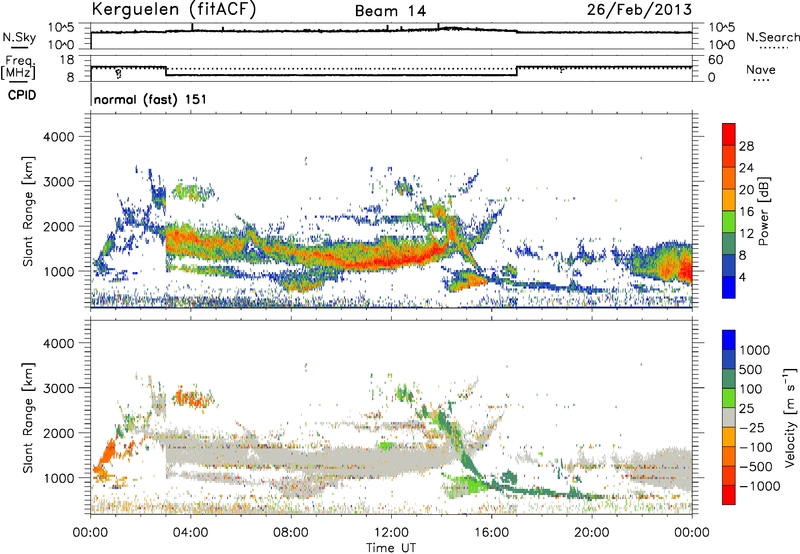Click the Slant Range label of velocity panel
The height and width of the screenshot is (554, 800).
28,417
